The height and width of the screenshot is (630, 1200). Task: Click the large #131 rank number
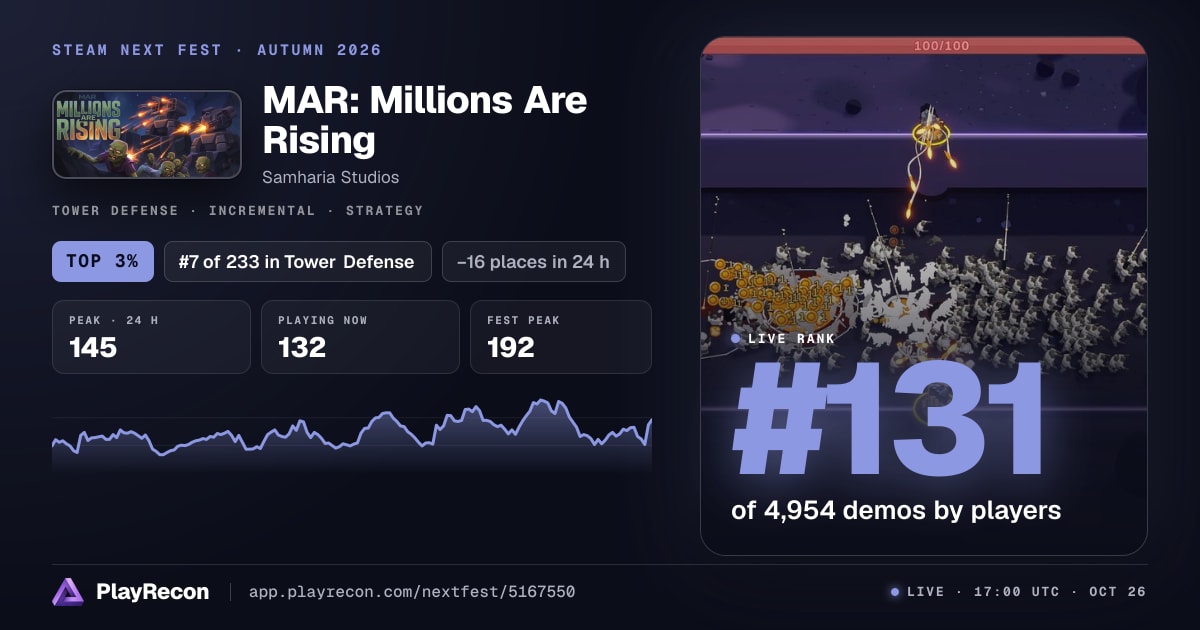(887, 420)
